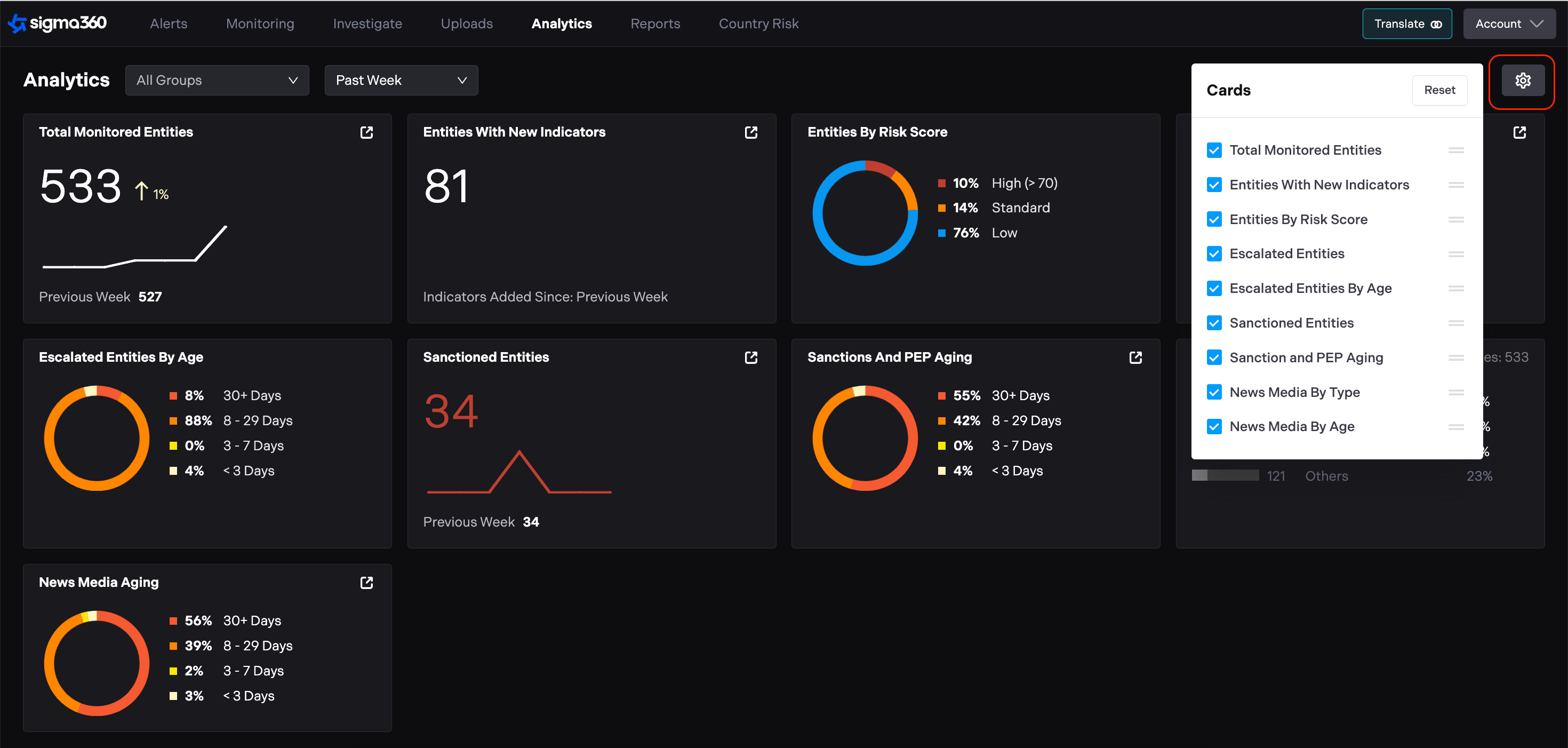Open the dashboard settings gear icon
Image resolution: width=1568 pixels, height=748 pixels.
[x=1522, y=81]
